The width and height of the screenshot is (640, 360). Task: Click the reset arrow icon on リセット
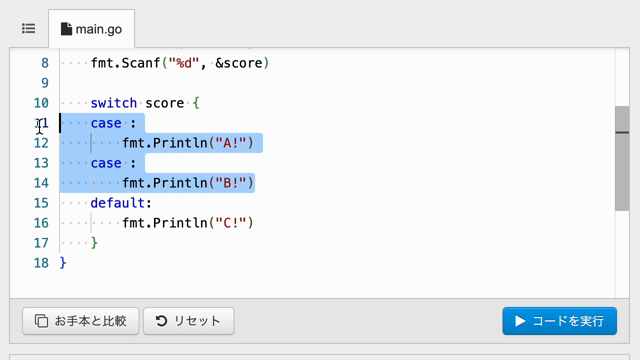(x=161, y=321)
